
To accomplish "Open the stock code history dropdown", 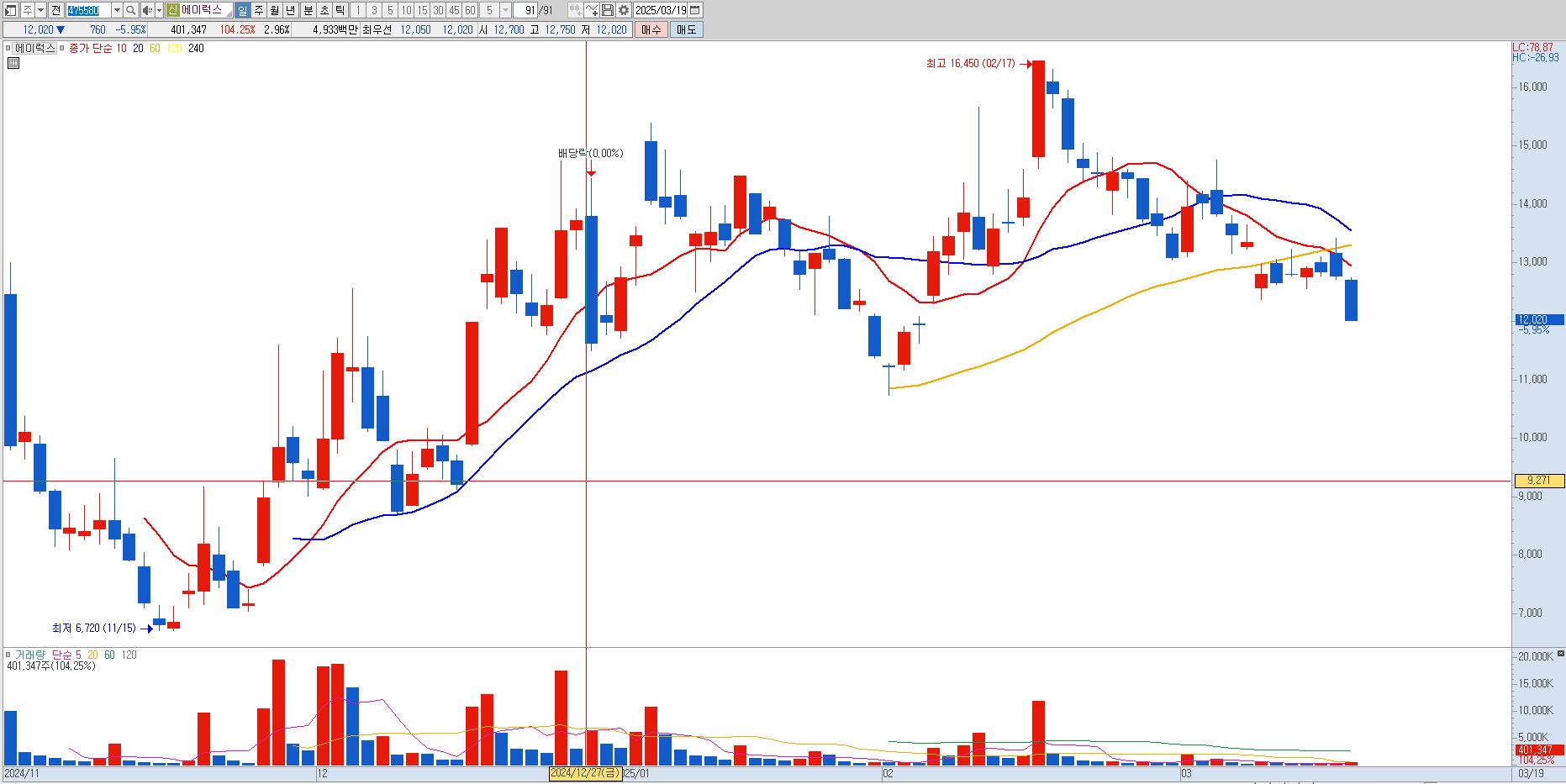I will [117, 10].
